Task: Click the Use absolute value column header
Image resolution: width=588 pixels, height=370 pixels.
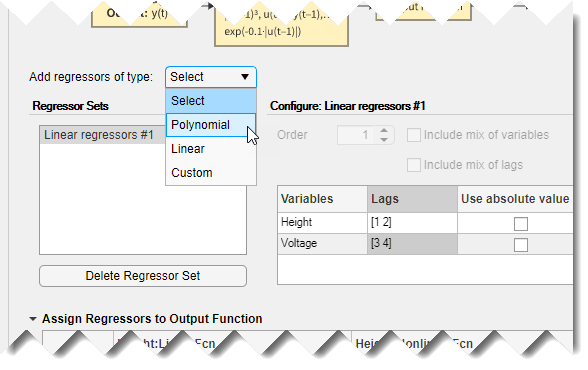Action: click(x=515, y=199)
